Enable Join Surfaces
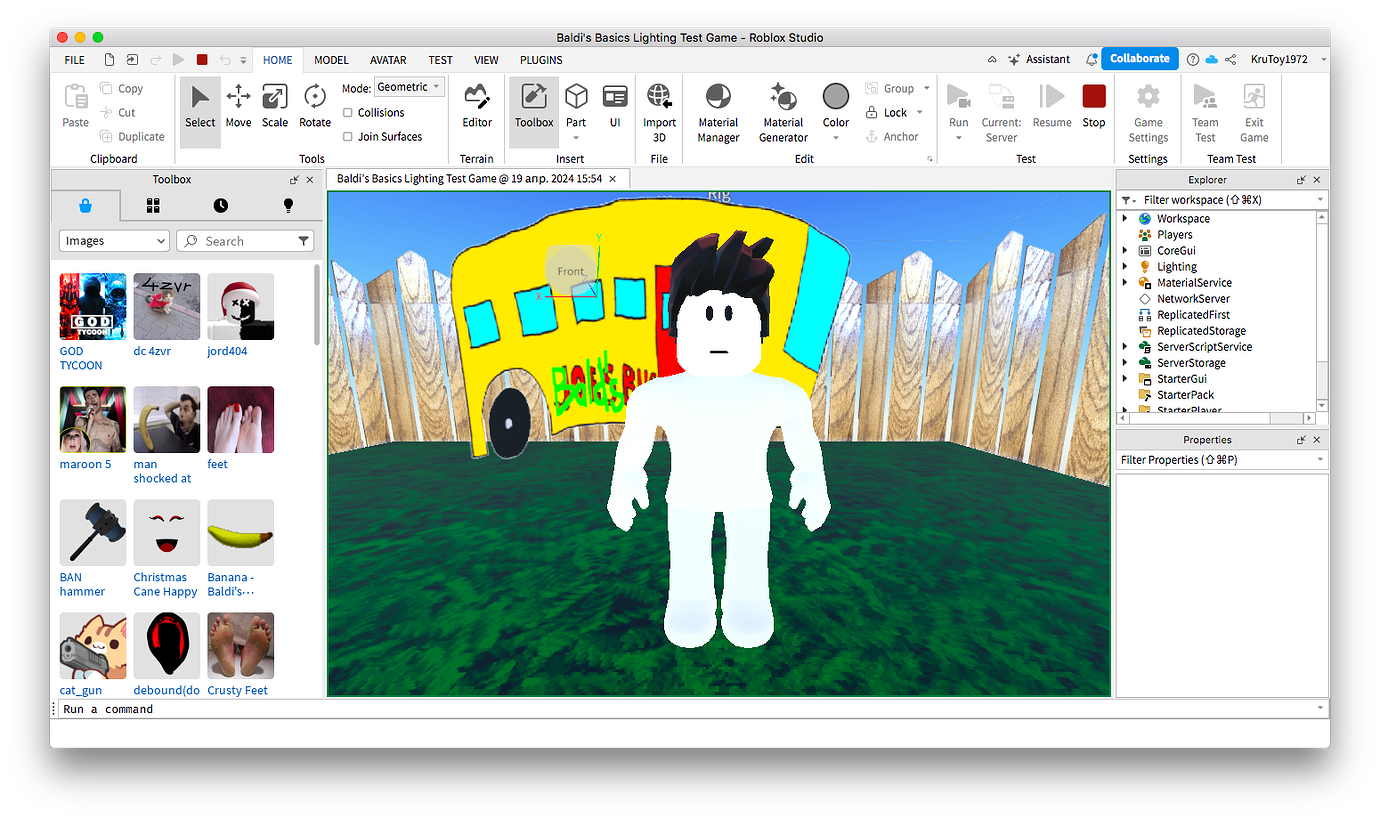This screenshot has height=818, width=1380. 347,136
